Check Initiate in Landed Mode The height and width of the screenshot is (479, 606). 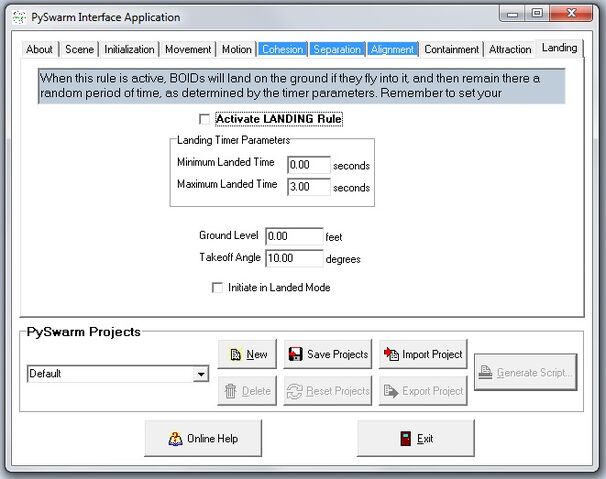click(218, 288)
